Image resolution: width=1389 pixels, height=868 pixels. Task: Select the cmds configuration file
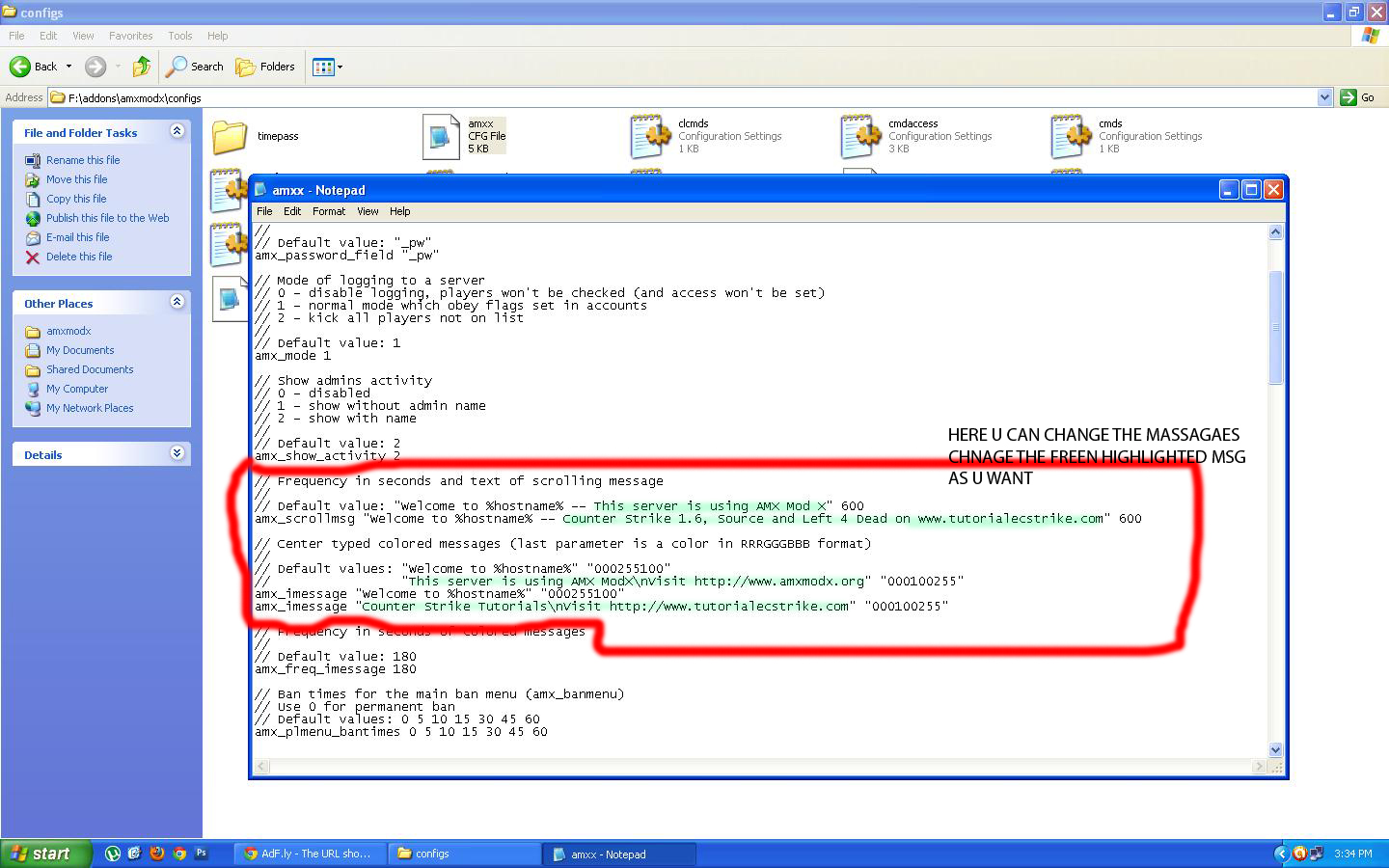pos(1127,136)
